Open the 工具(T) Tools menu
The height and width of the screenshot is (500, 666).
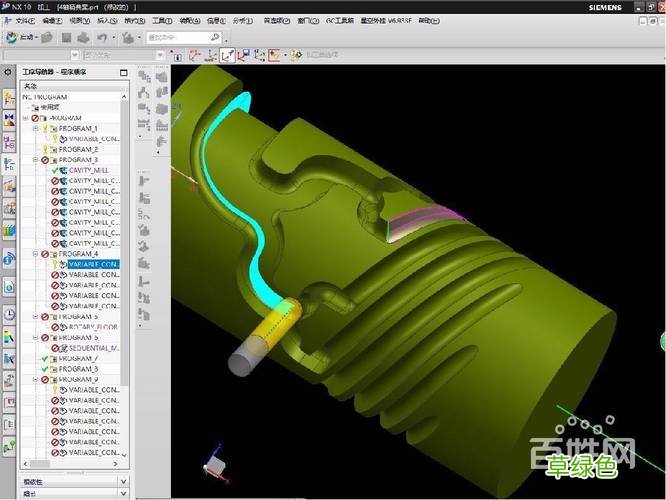(x=162, y=21)
